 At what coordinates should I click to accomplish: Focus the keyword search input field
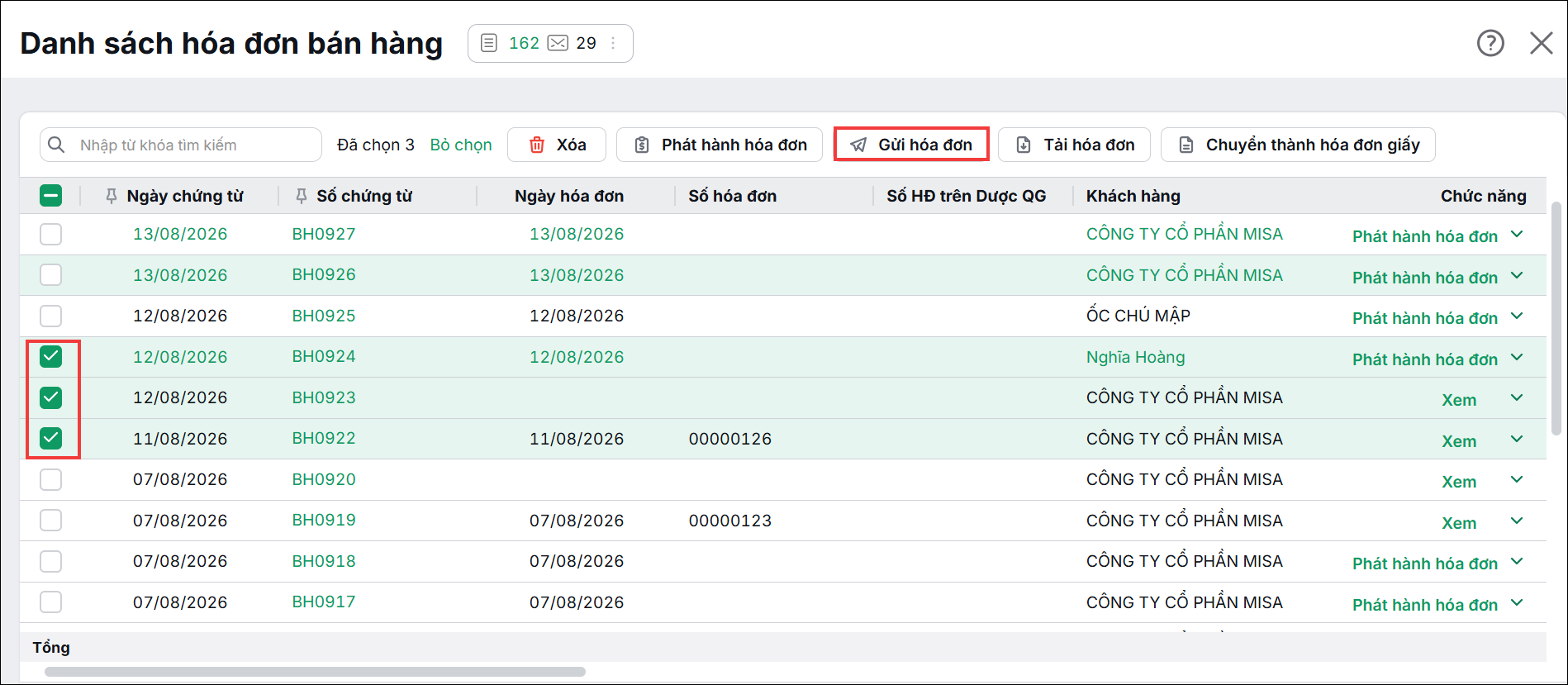coord(181,145)
